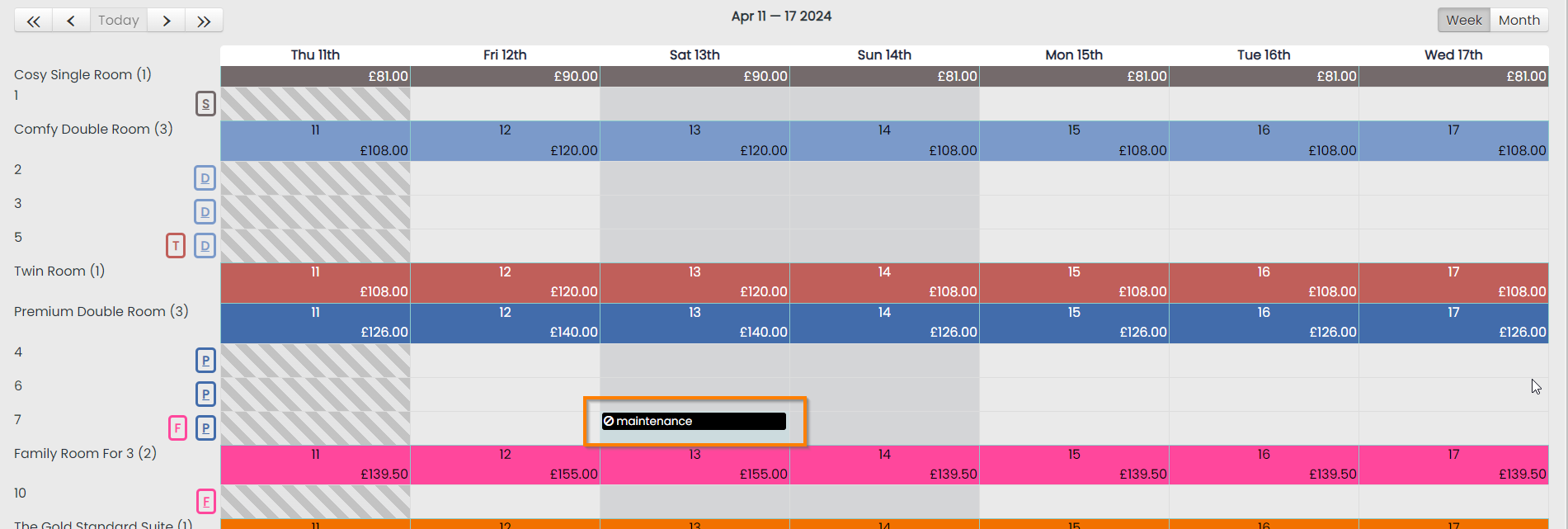
Task: Click the P badge beside room 4
Action: [205, 361]
